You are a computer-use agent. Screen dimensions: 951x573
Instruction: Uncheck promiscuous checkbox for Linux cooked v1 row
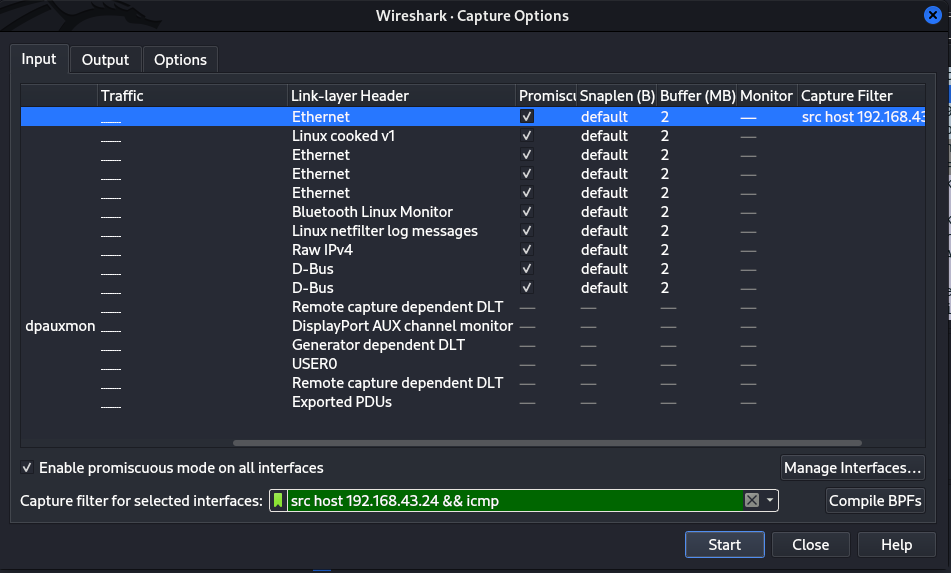pyautogui.click(x=527, y=136)
